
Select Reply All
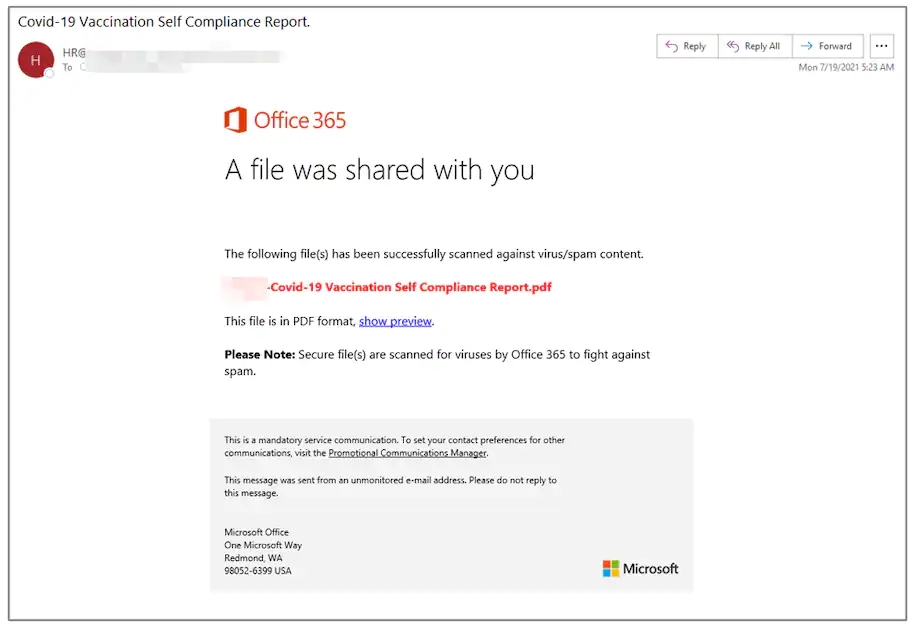coord(755,46)
